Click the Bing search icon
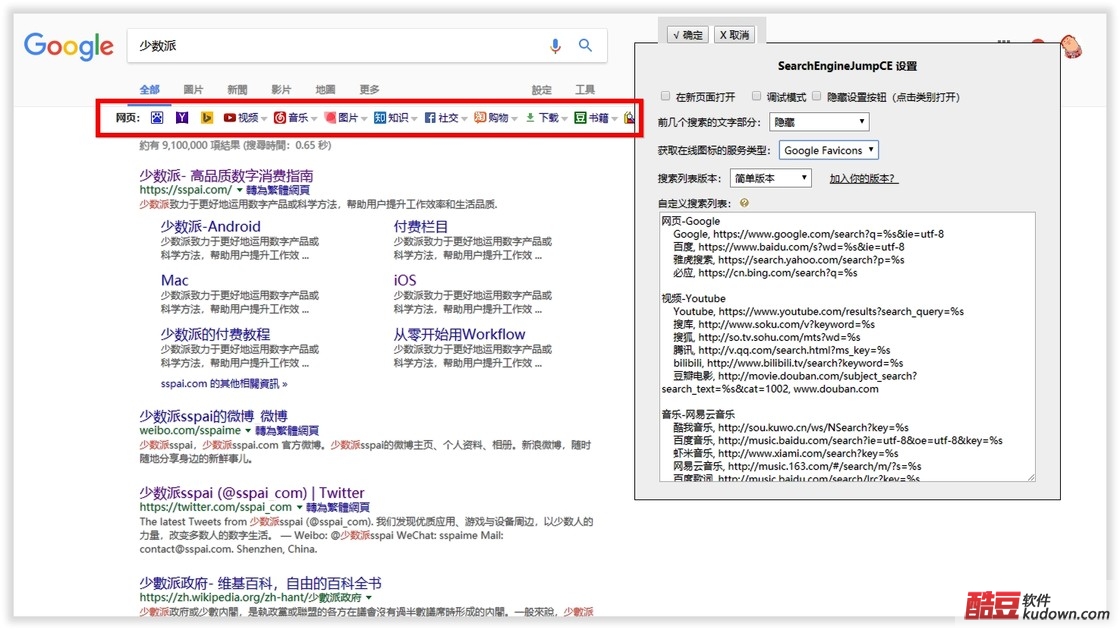Image resolution: width=1120 pixels, height=630 pixels. (x=207, y=118)
